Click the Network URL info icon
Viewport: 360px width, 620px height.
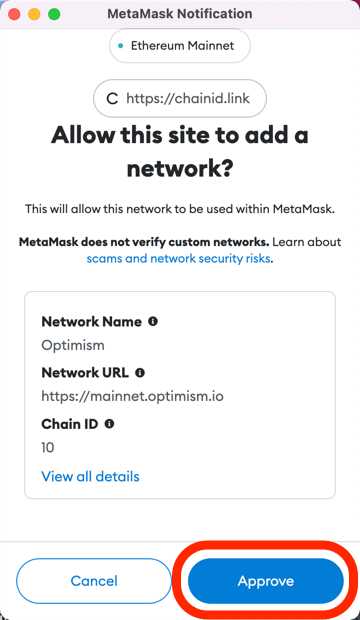click(140, 372)
